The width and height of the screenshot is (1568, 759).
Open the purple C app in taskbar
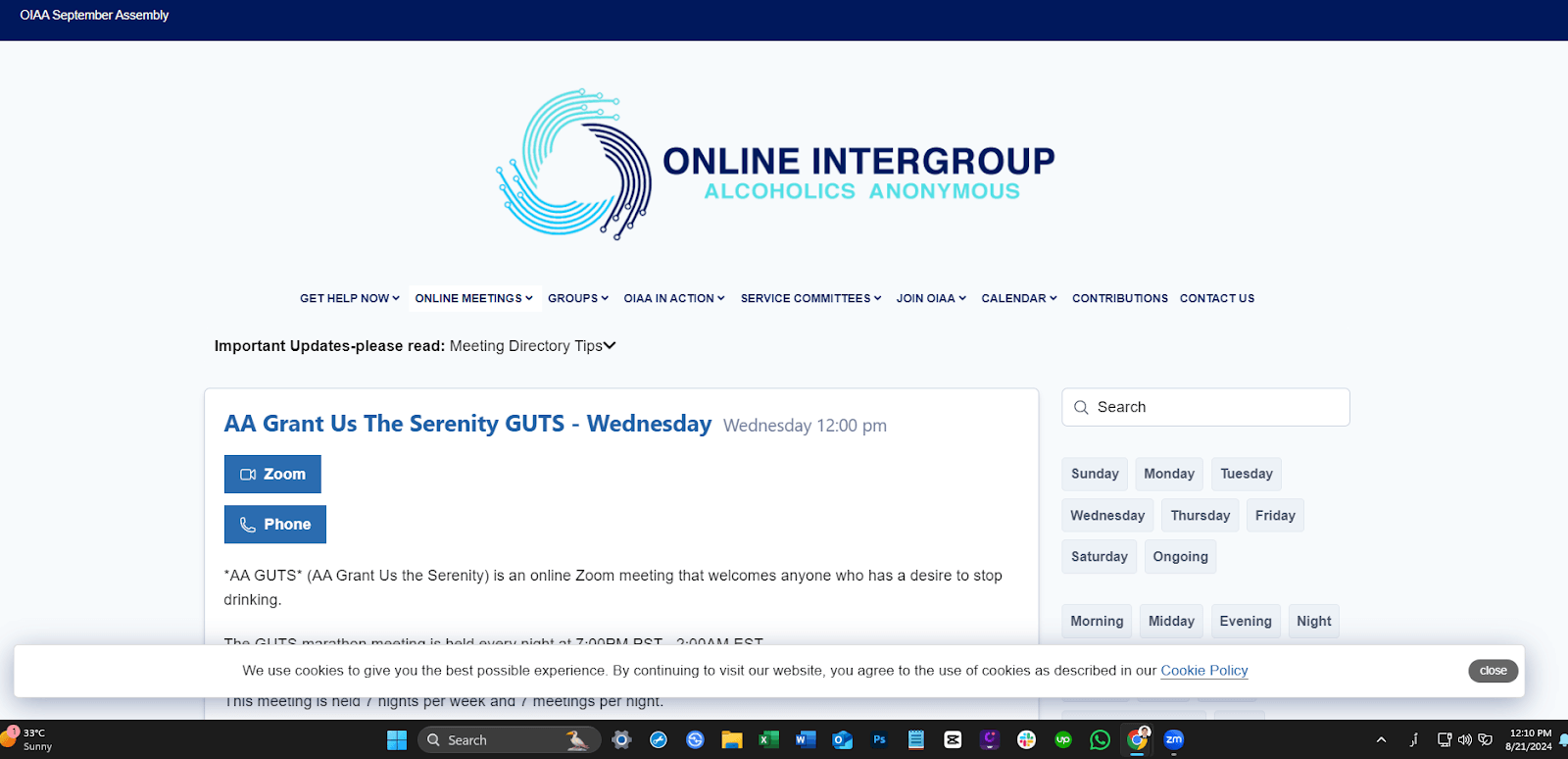pyautogui.click(x=990, y=740)
